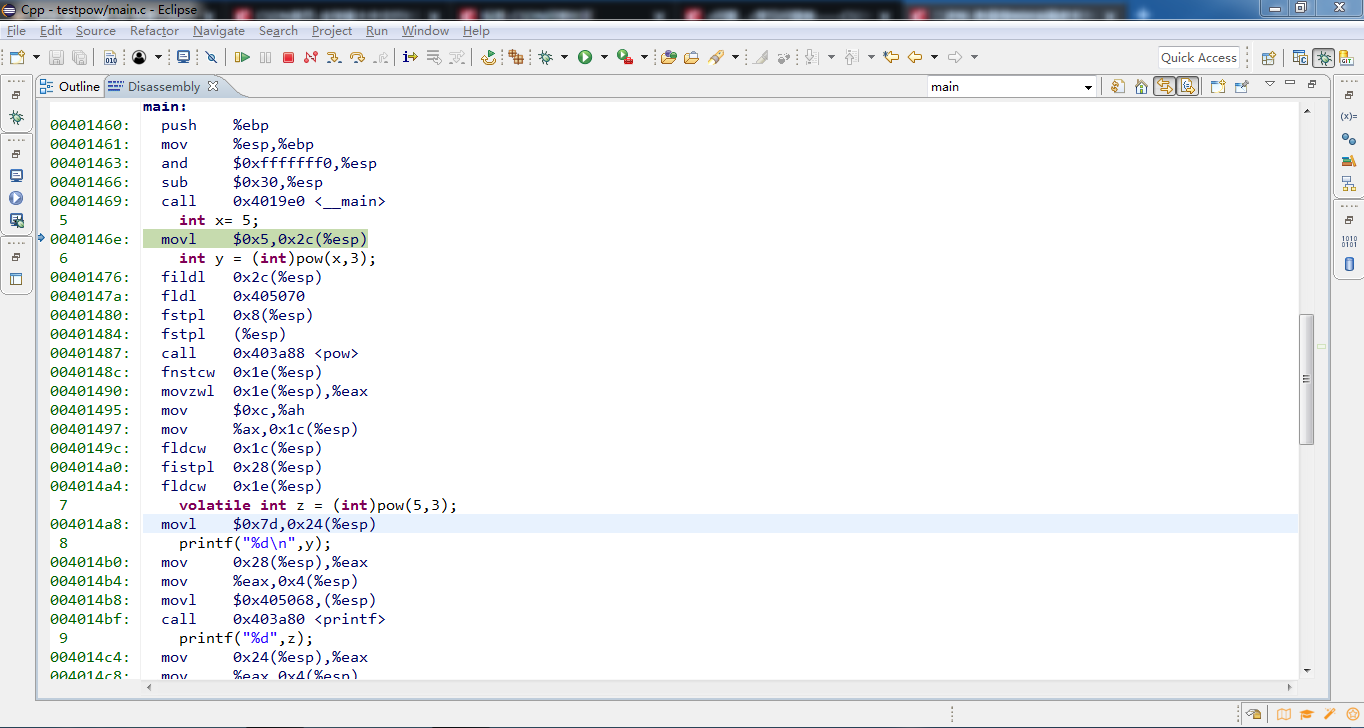Click the star What's New status icon
This screenshot has height=728, width=1364.
(x=1352, y=714)
